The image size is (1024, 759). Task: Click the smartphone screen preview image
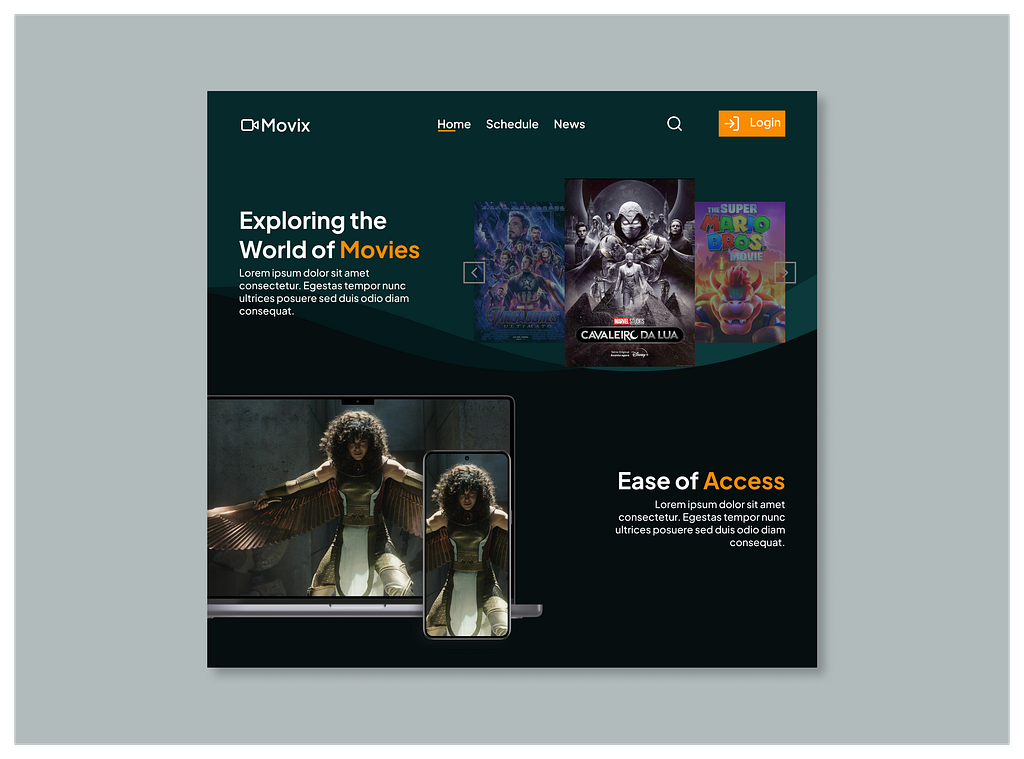tap(466, 550)
